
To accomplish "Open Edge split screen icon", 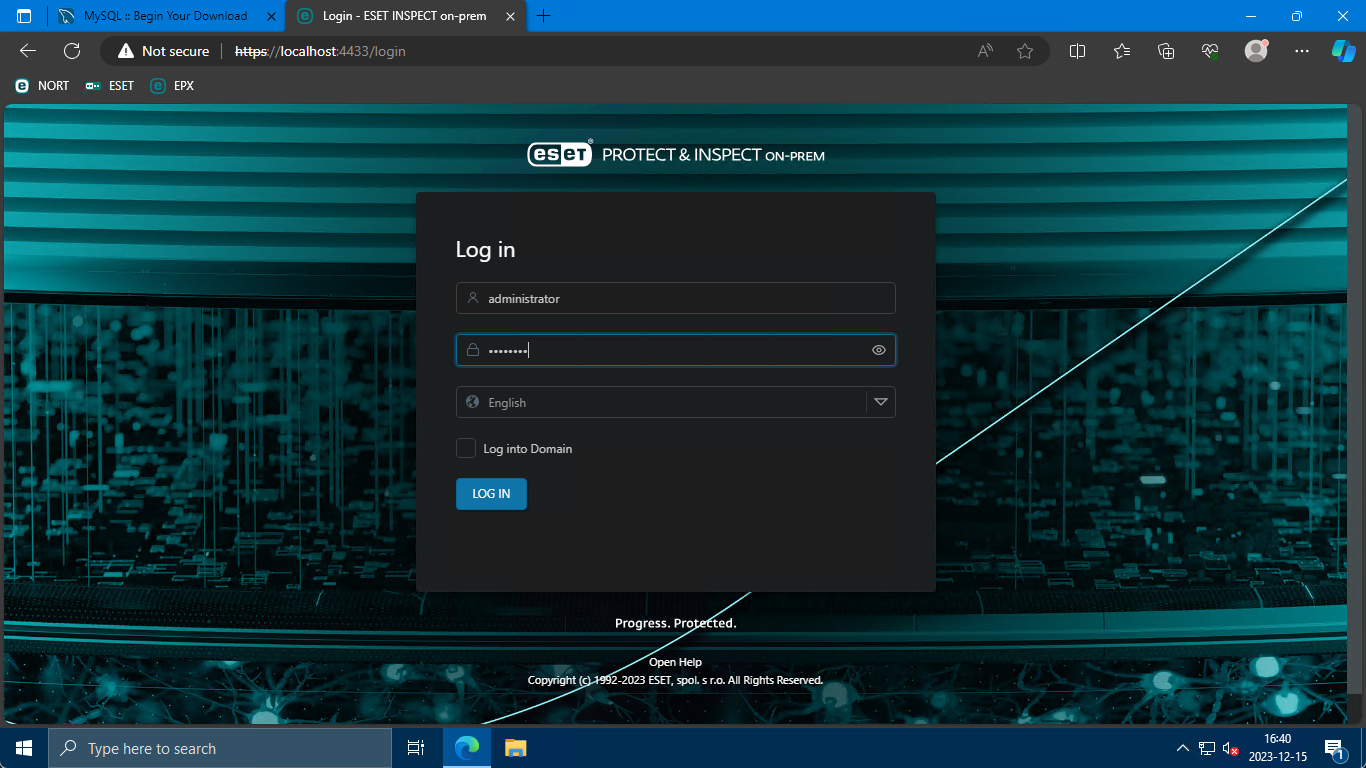I will pyautogui.click(x=1077, y=51).
